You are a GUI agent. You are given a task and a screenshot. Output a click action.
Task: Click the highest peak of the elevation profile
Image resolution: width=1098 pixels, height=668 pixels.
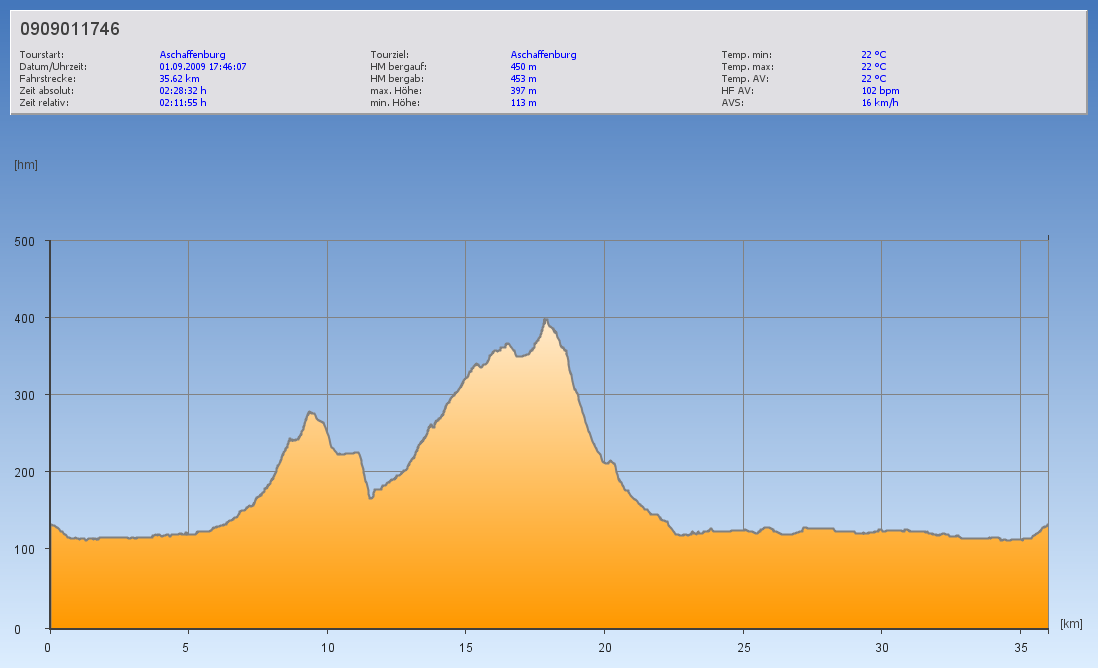click(x=546, y=320)
